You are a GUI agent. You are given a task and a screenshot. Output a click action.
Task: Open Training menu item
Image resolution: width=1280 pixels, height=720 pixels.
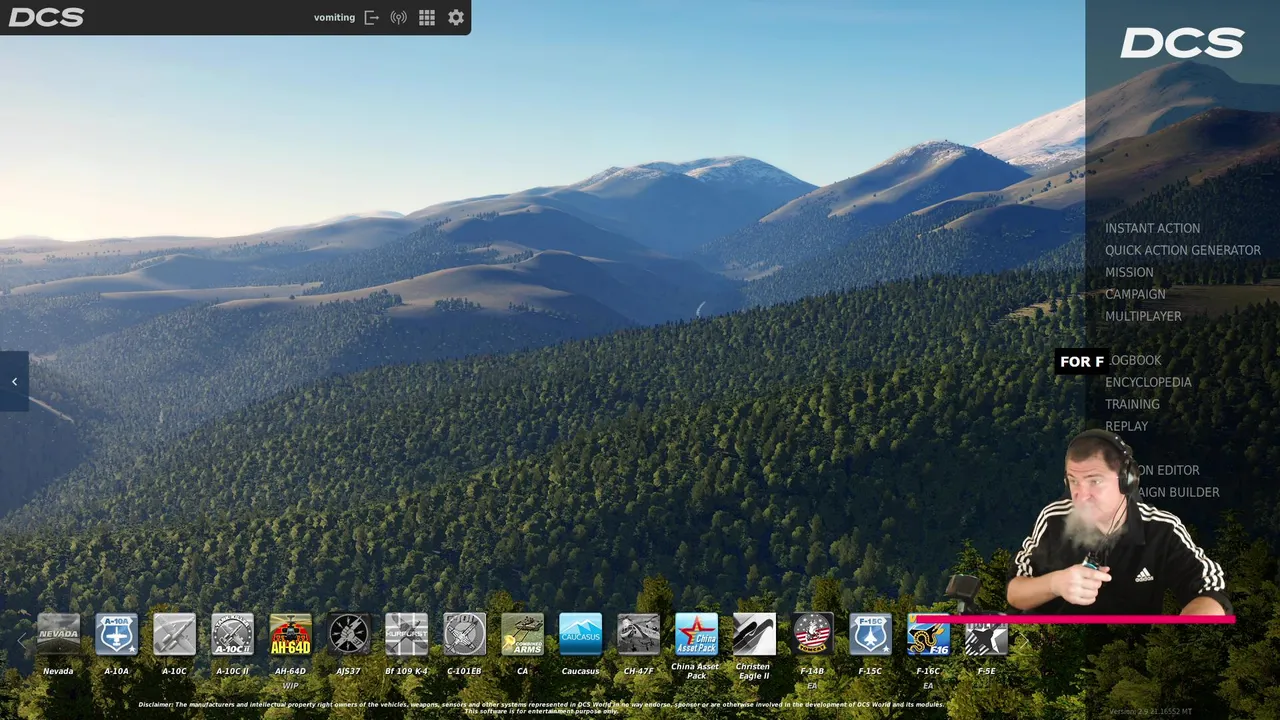[1132, 404]
